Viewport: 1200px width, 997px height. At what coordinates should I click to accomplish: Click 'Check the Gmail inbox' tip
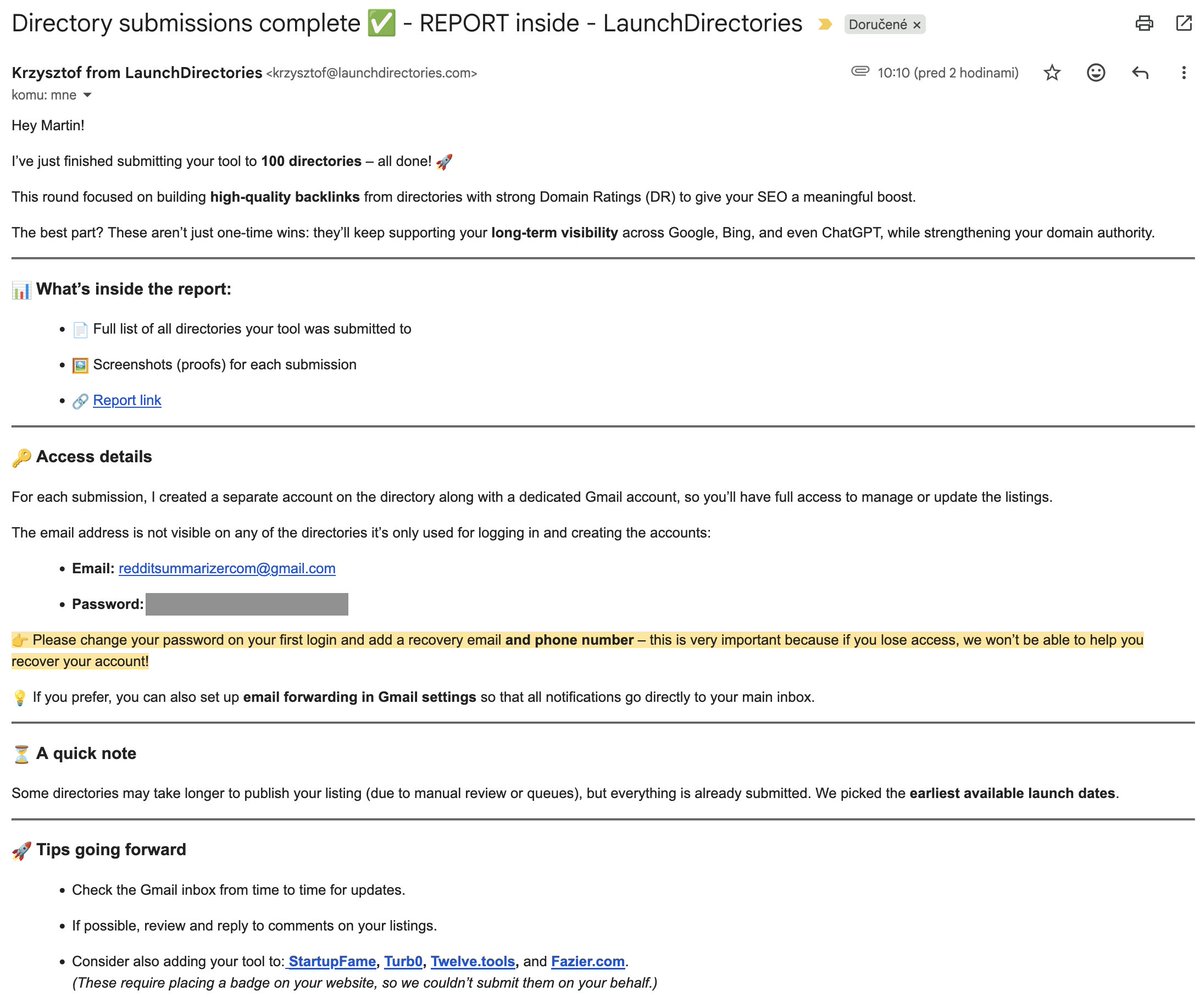point(239,890)
